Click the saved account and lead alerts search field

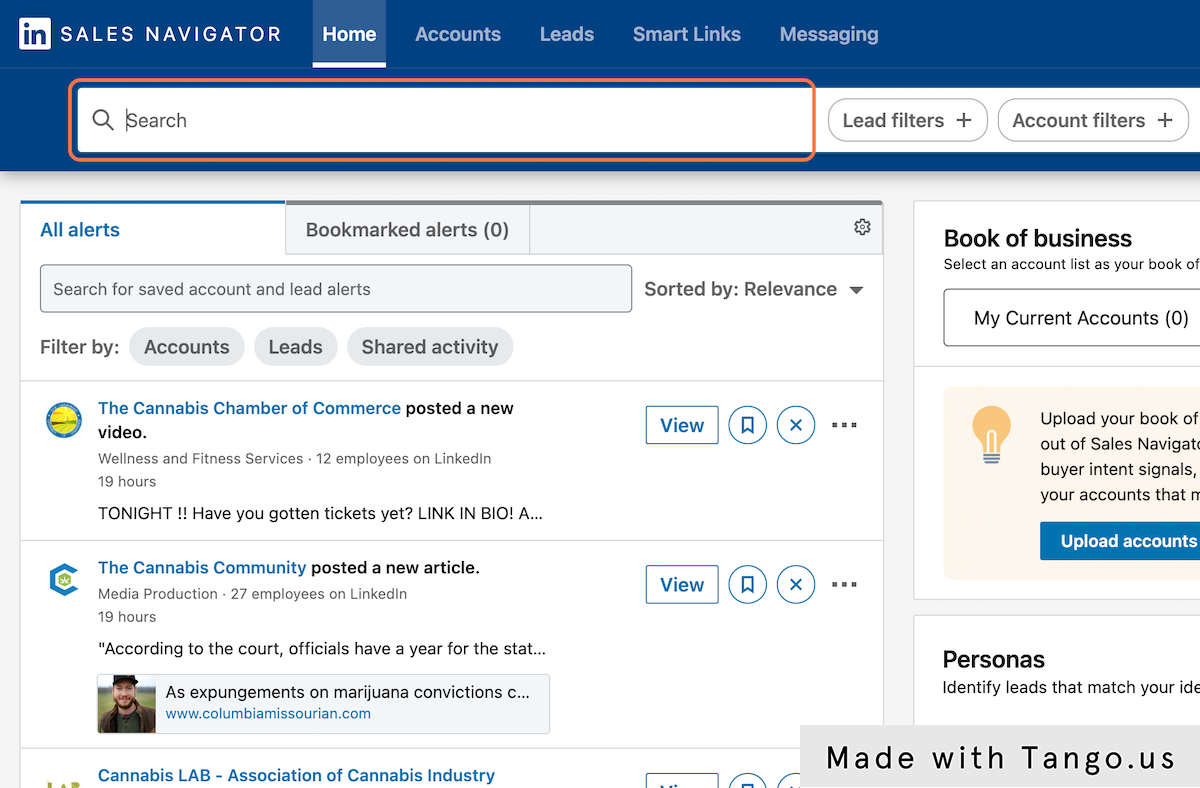click(x=336, y=289)
